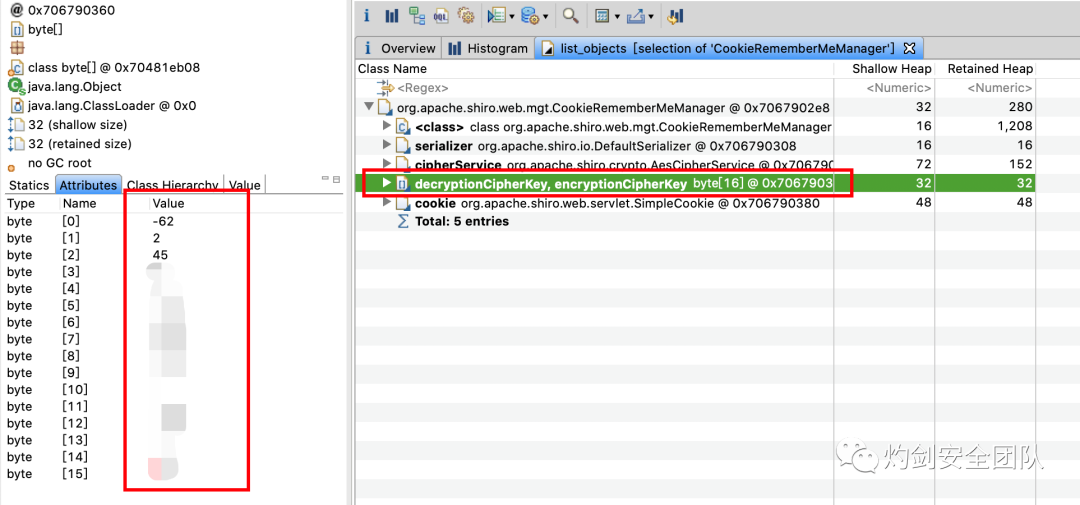
Task: Maximize the inspector attributes panel
Action: click(337, 179)
